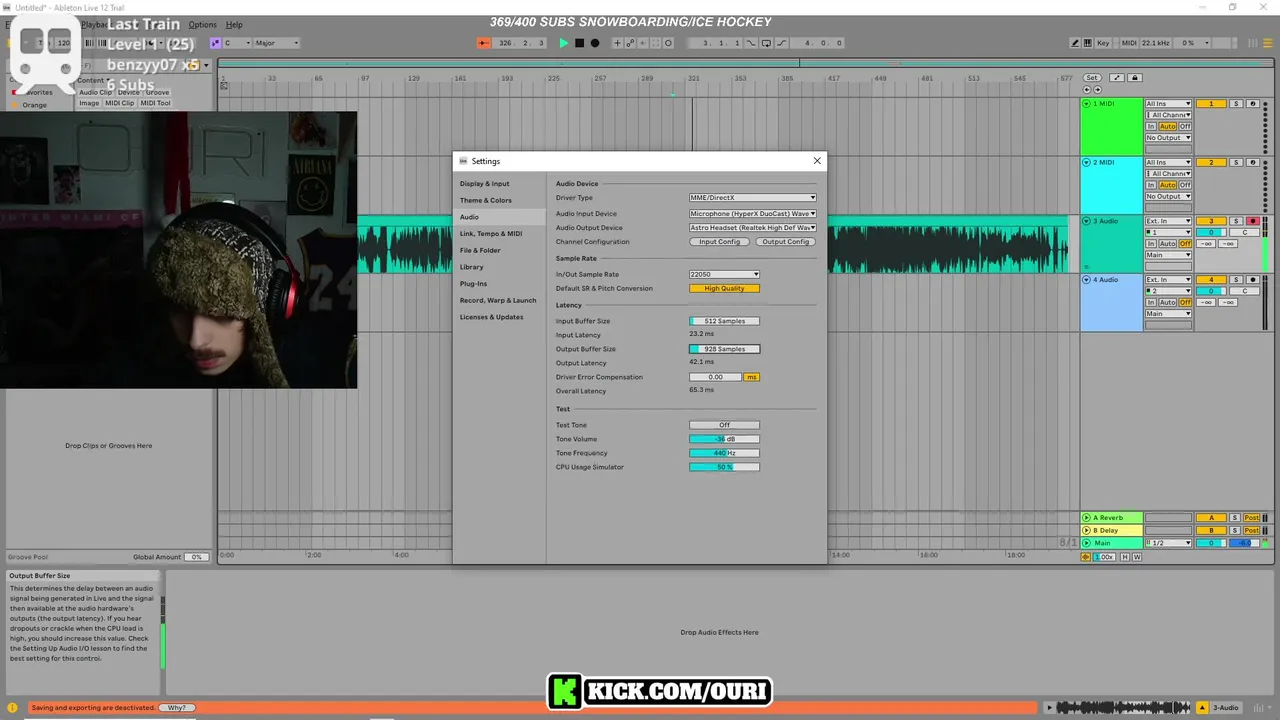Open the MIDI mapping mode

coord(1129,43)
